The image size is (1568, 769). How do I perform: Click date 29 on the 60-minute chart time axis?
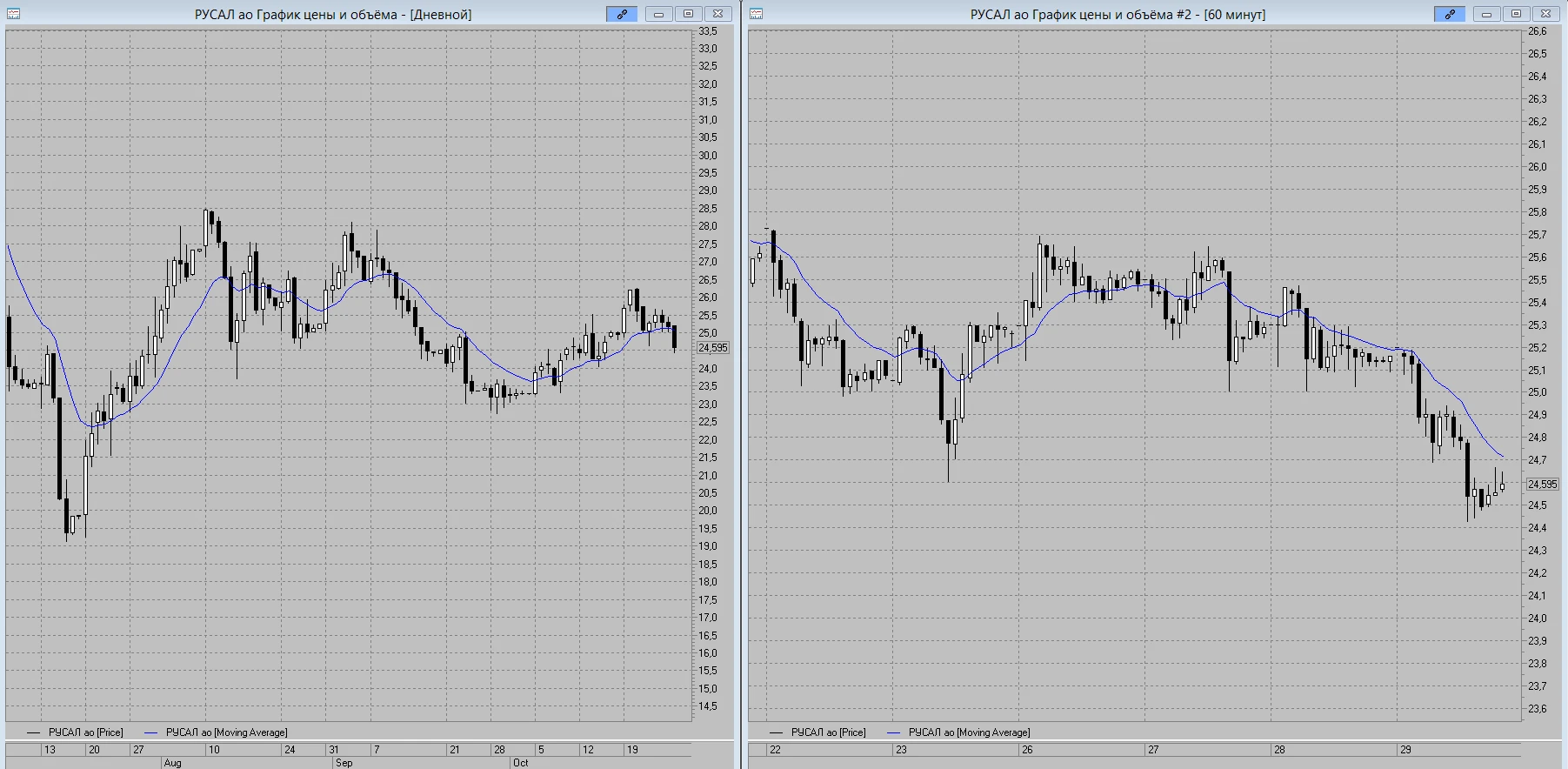(1405, 750)
